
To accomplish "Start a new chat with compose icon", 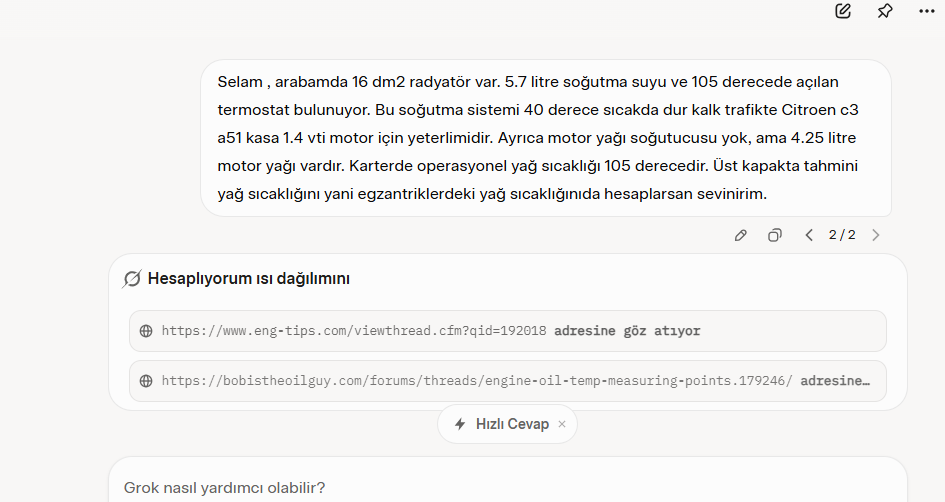I will coord(843,11).
